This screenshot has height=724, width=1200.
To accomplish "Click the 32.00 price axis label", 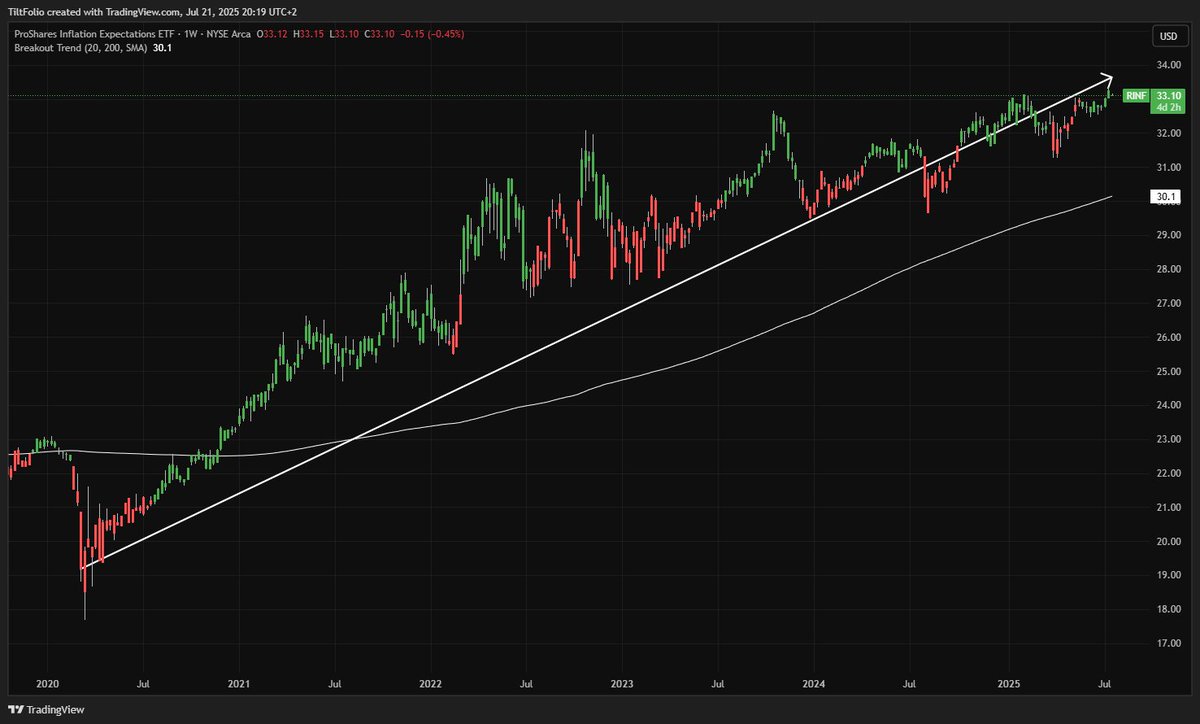I will [1171, 133].
